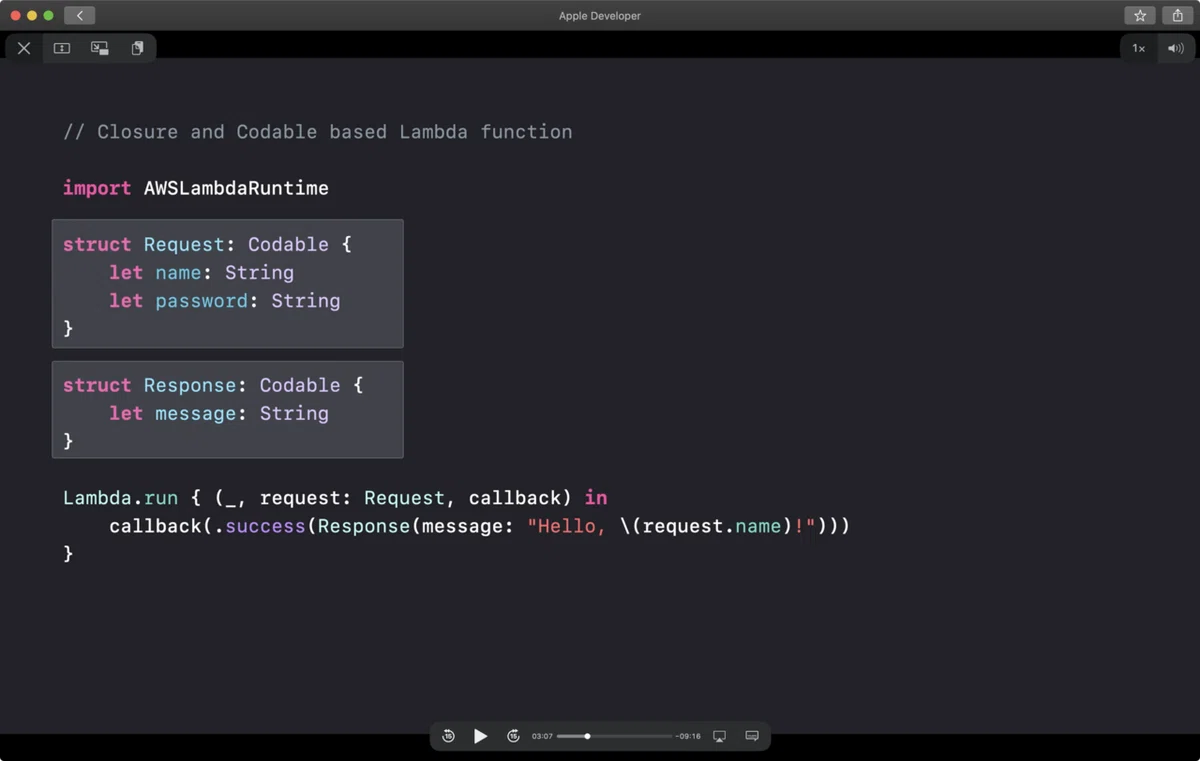Screen dimensions: 1200x761
Task: Skip forward 15 seconds
Action: 513,736
